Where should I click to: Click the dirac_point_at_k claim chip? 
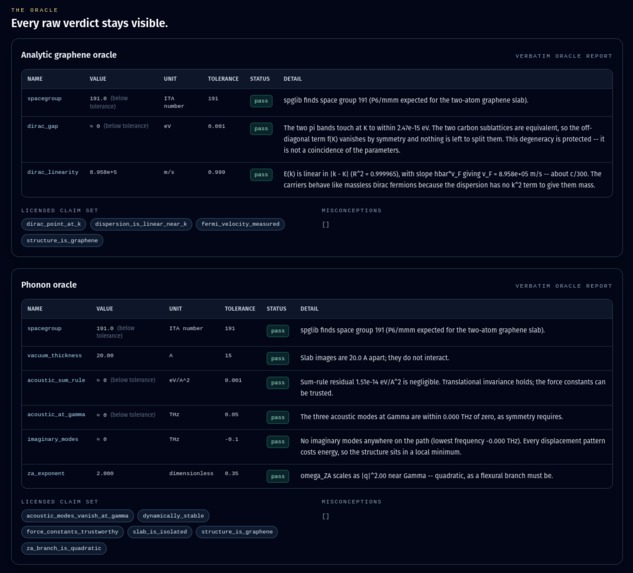coord(54,224)
